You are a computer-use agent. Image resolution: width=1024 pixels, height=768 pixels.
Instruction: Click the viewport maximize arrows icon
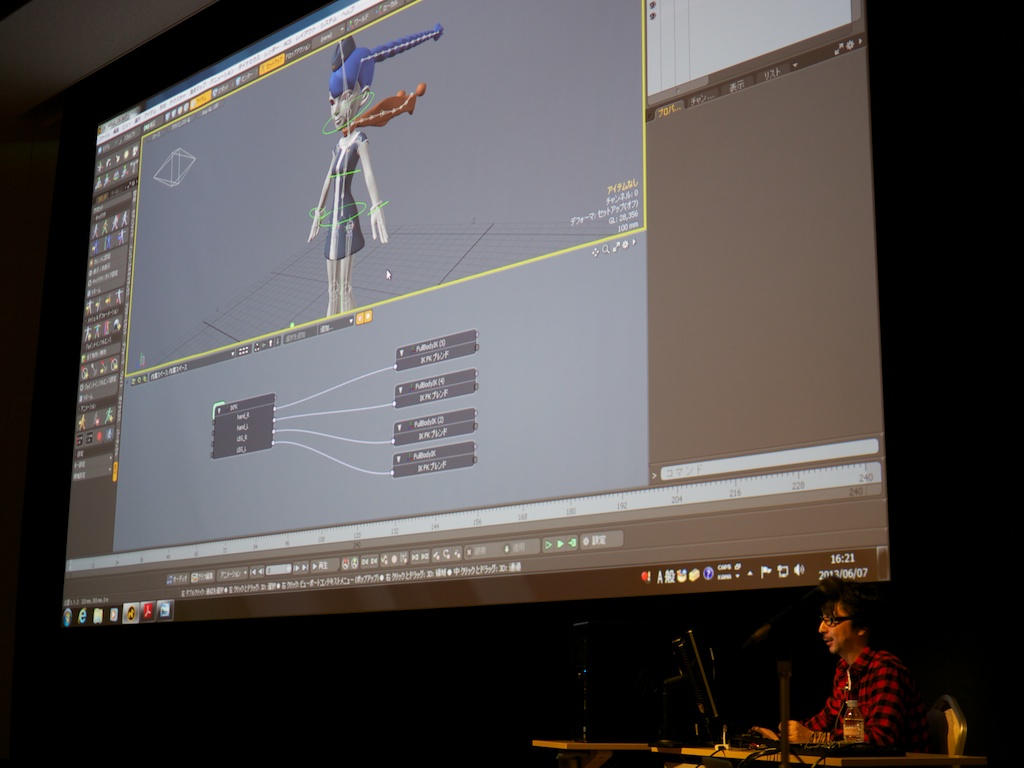click(616, 247)
